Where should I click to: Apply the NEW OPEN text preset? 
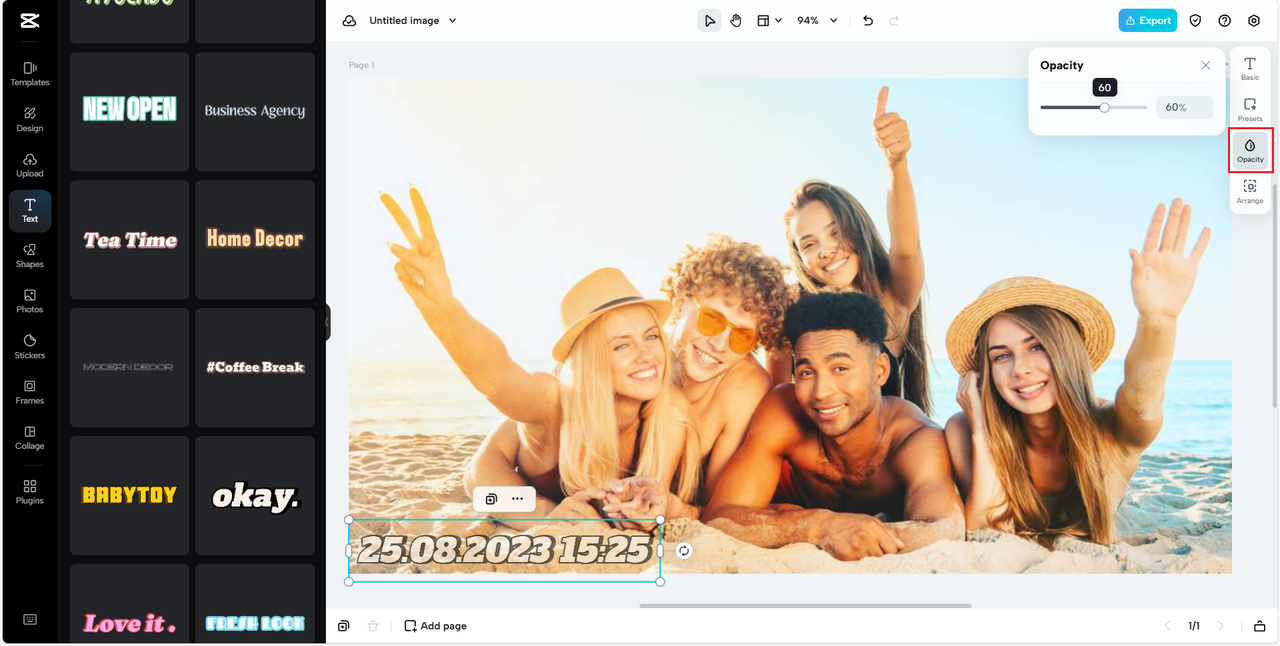point(130,111)
